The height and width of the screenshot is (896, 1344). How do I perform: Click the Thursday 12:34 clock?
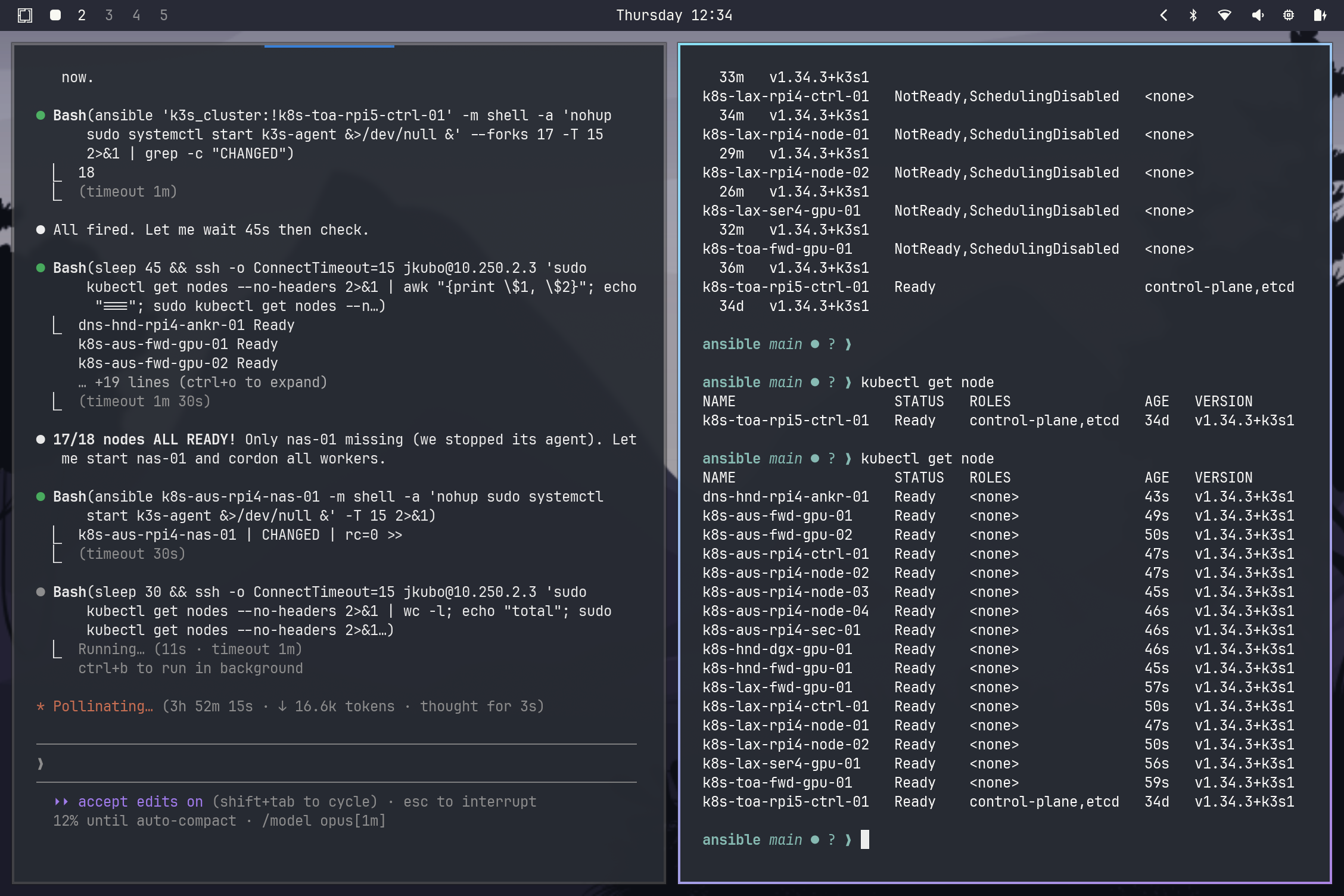point(674,15)
